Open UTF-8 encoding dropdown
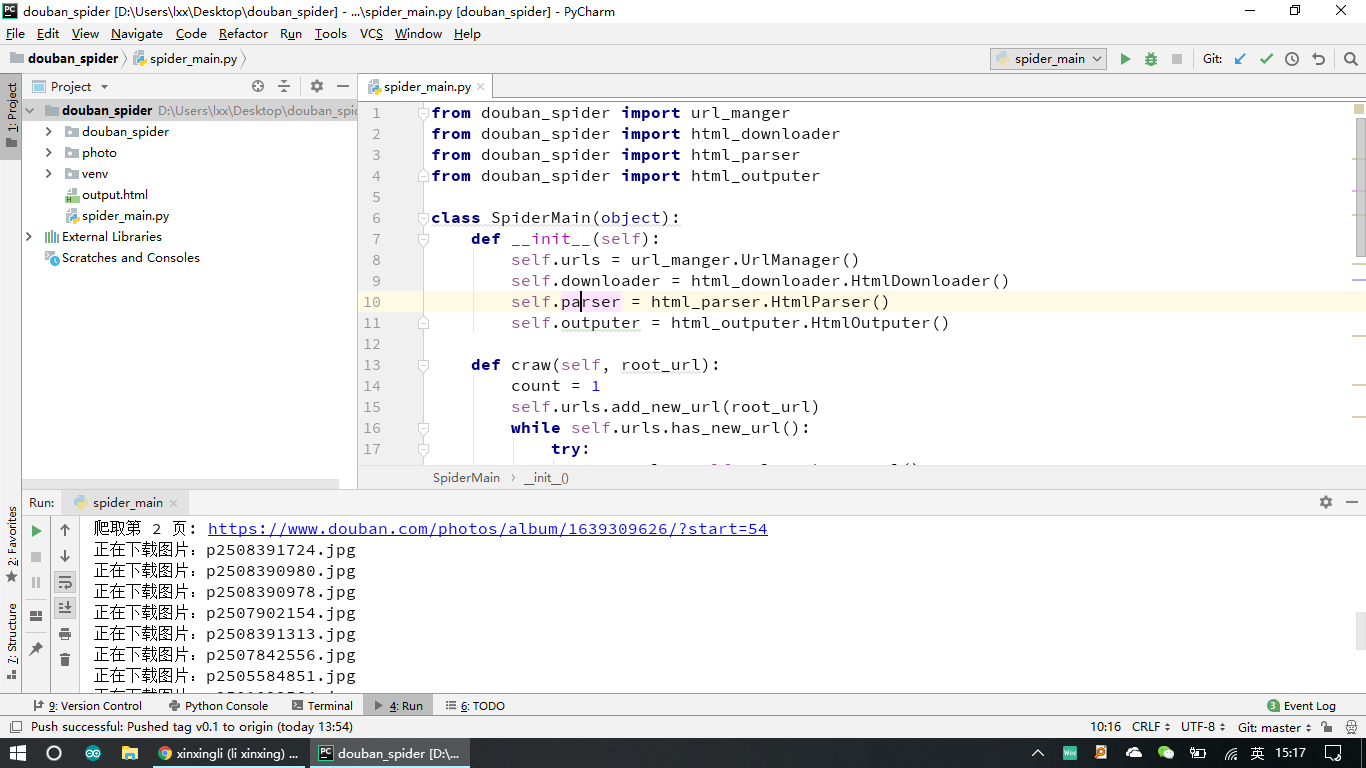 pos(1203,727)
